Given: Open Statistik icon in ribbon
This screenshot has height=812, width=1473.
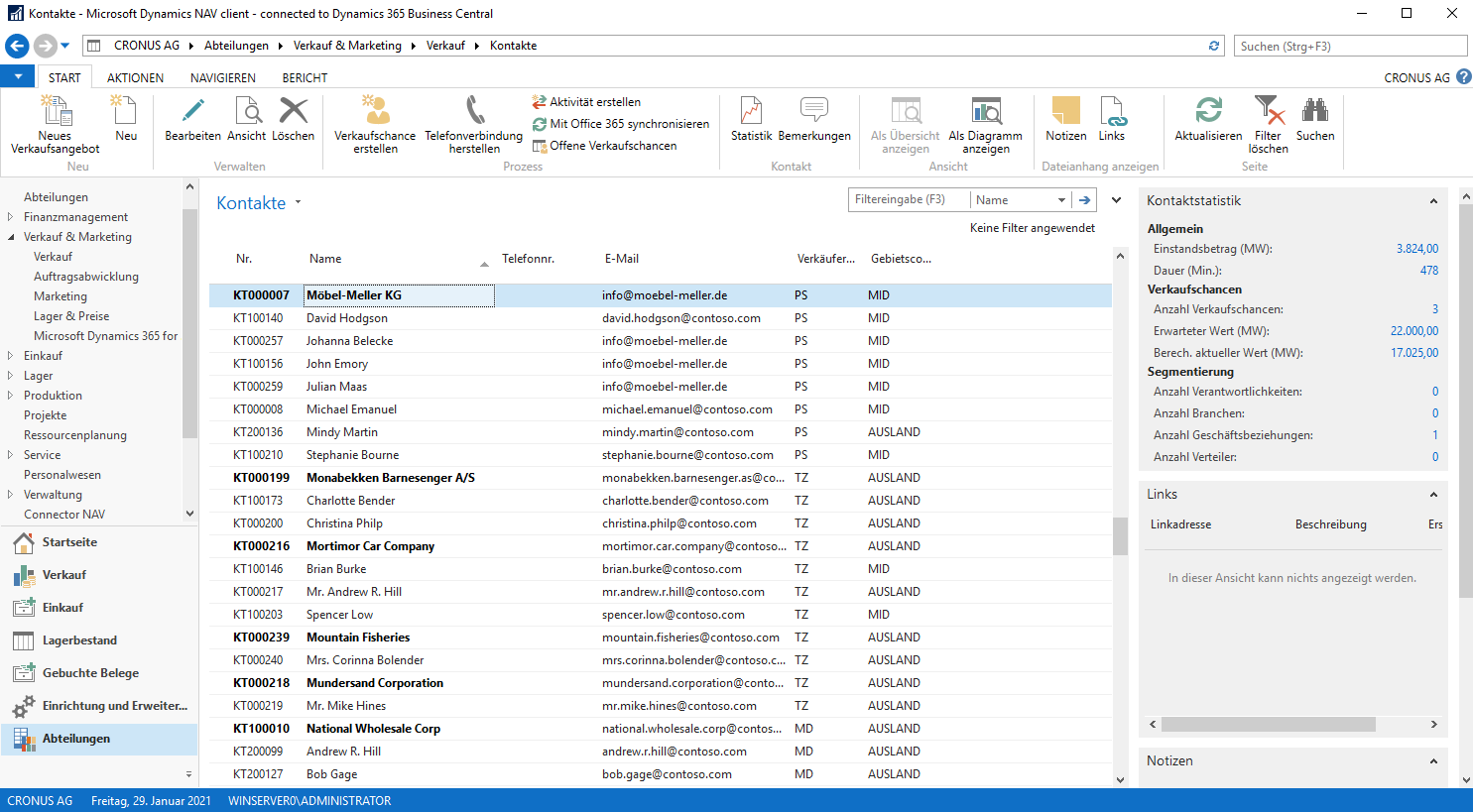Looking at the screenshot, I should (x=751, y=110).
